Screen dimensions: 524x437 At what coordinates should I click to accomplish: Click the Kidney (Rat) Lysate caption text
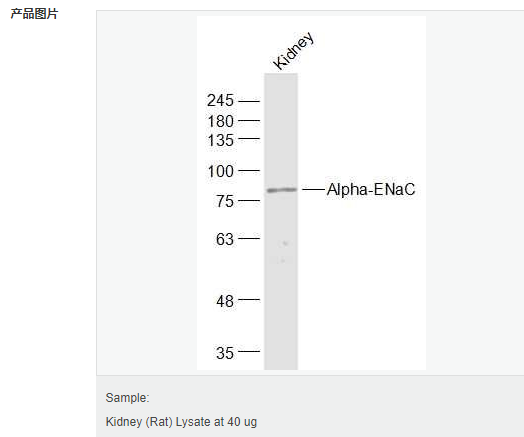(181, 422)
